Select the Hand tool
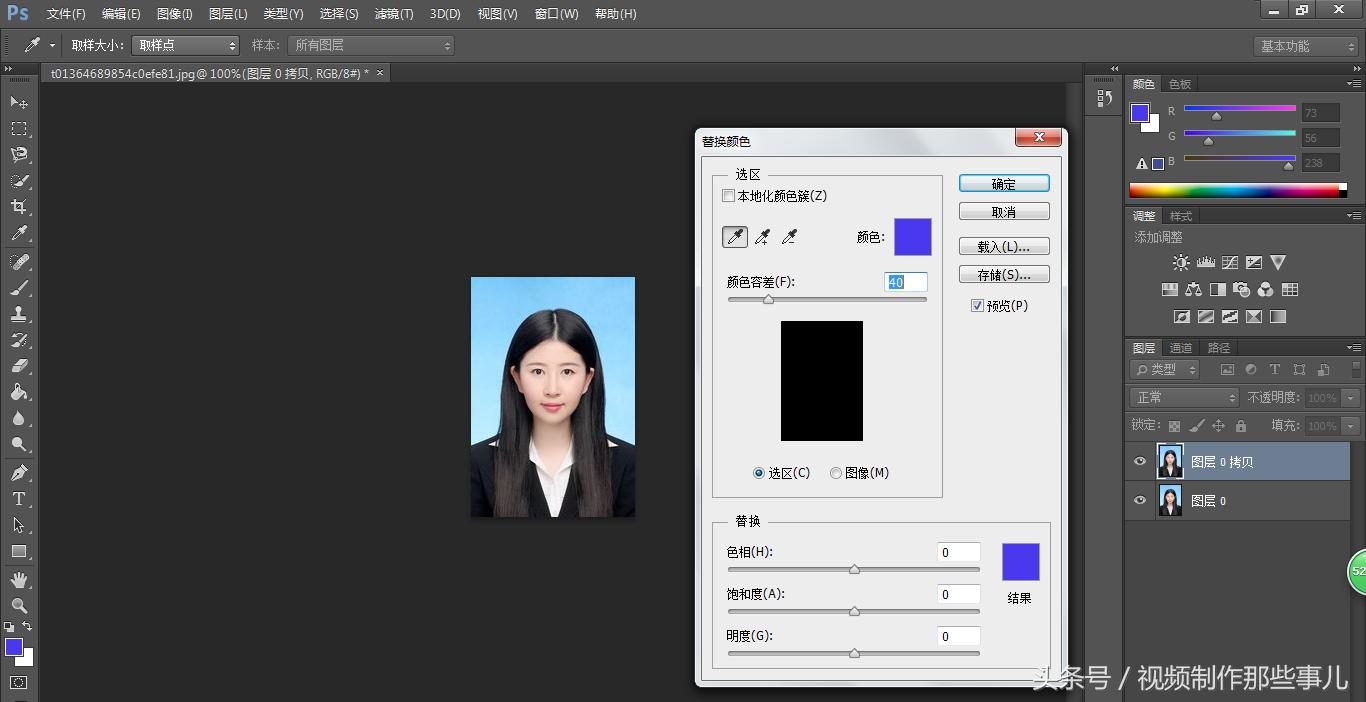 click(x=18, y=580)
